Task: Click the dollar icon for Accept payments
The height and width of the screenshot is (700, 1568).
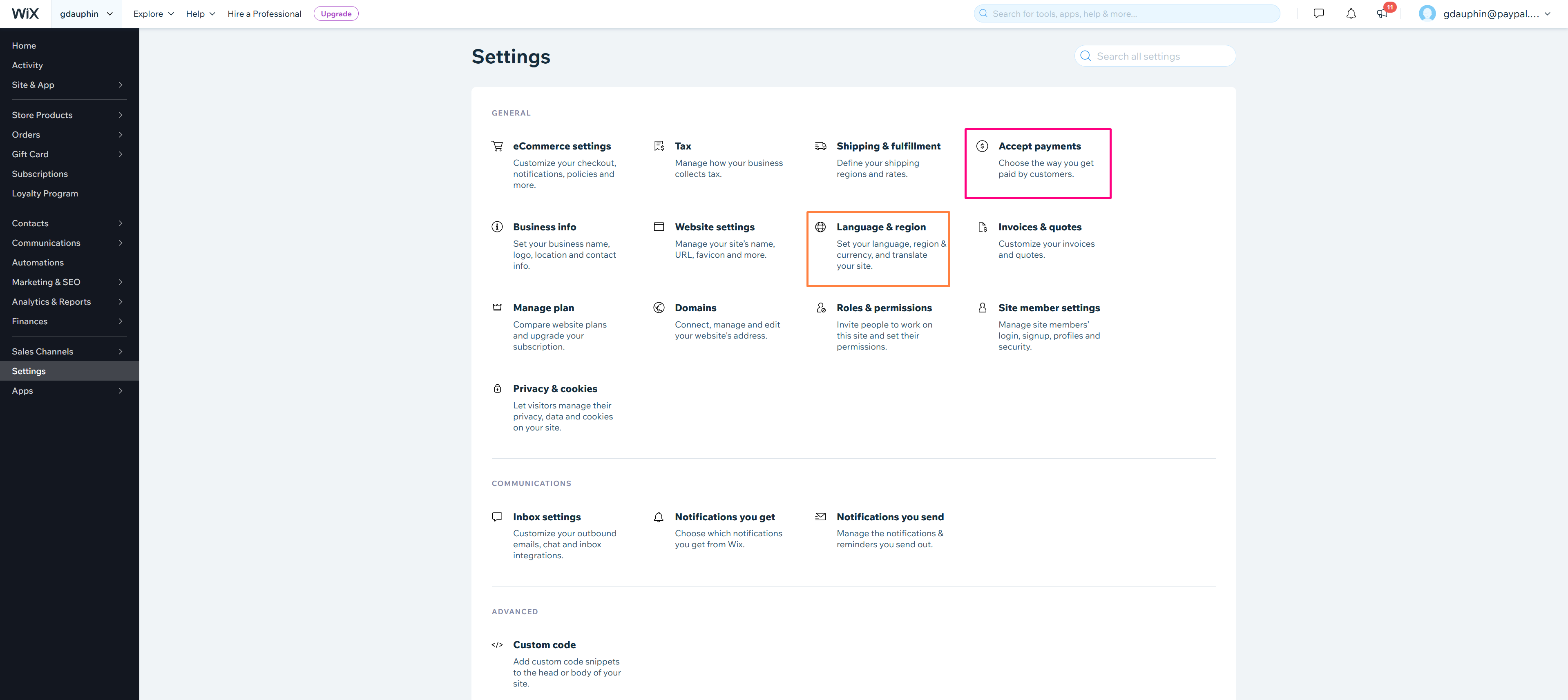Action: point(982,146)
